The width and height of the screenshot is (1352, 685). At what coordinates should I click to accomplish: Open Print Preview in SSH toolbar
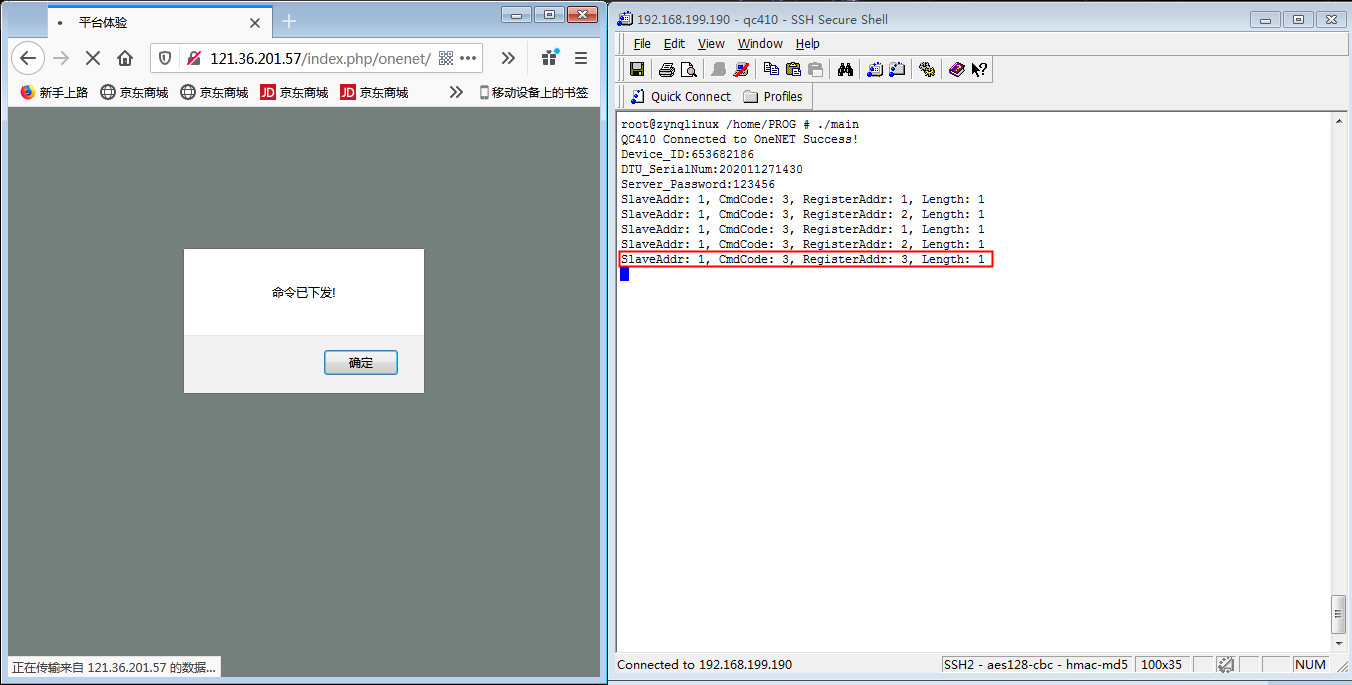(688, 69)
